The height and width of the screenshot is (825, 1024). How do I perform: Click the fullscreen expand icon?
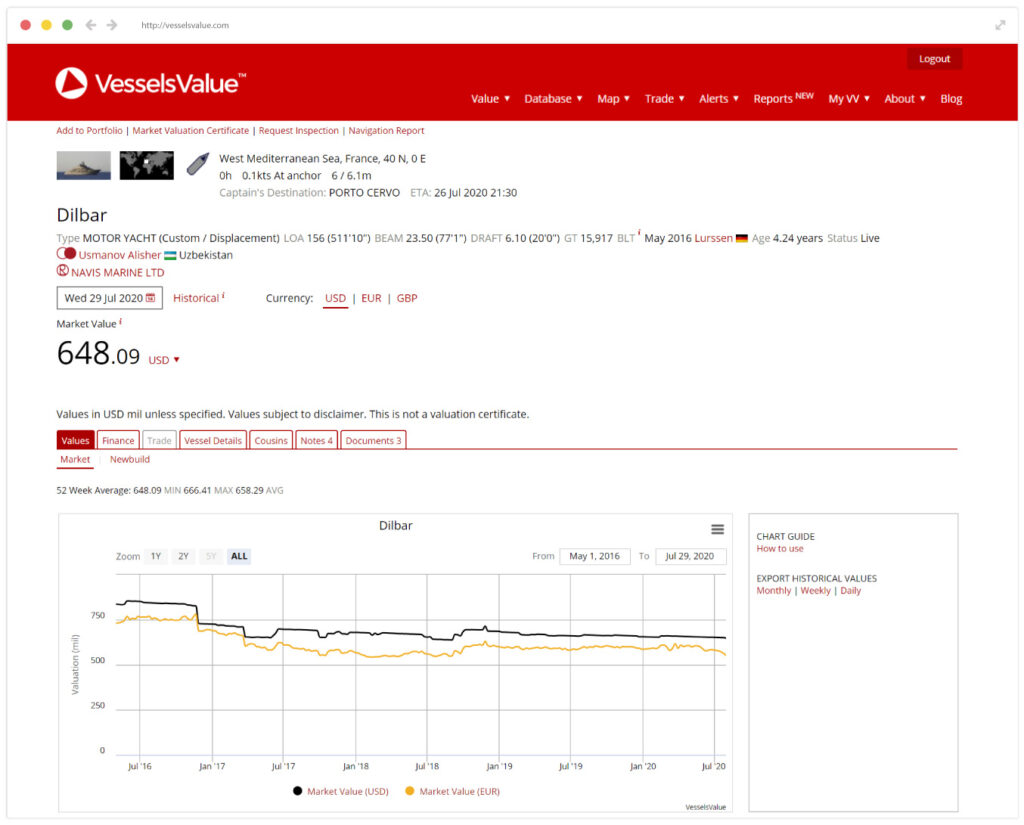[1000, 25]
